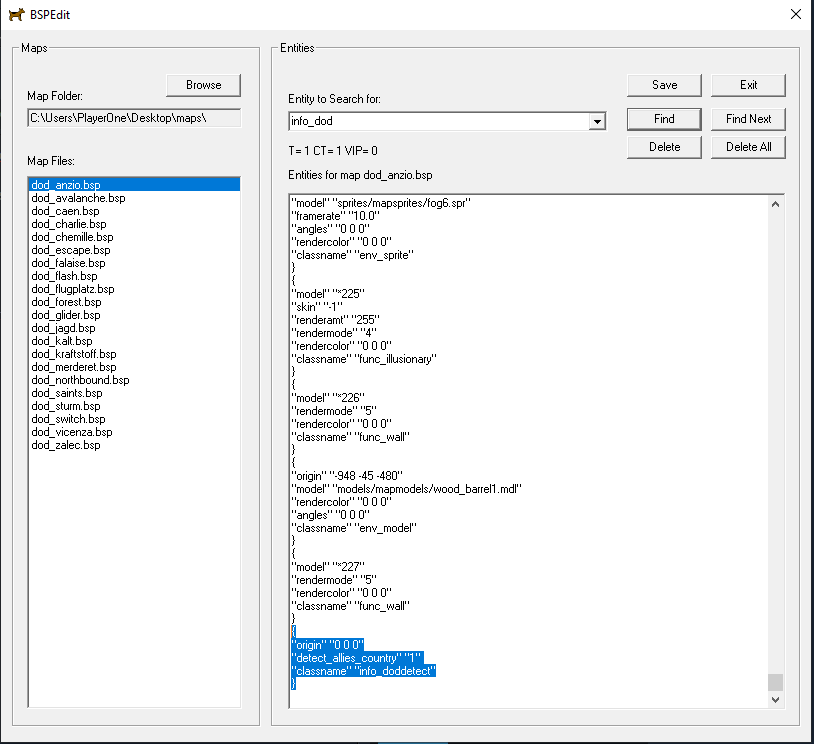The image size is (814, 744).
Task: Save the entity changes
Action: tap(664, 85)
